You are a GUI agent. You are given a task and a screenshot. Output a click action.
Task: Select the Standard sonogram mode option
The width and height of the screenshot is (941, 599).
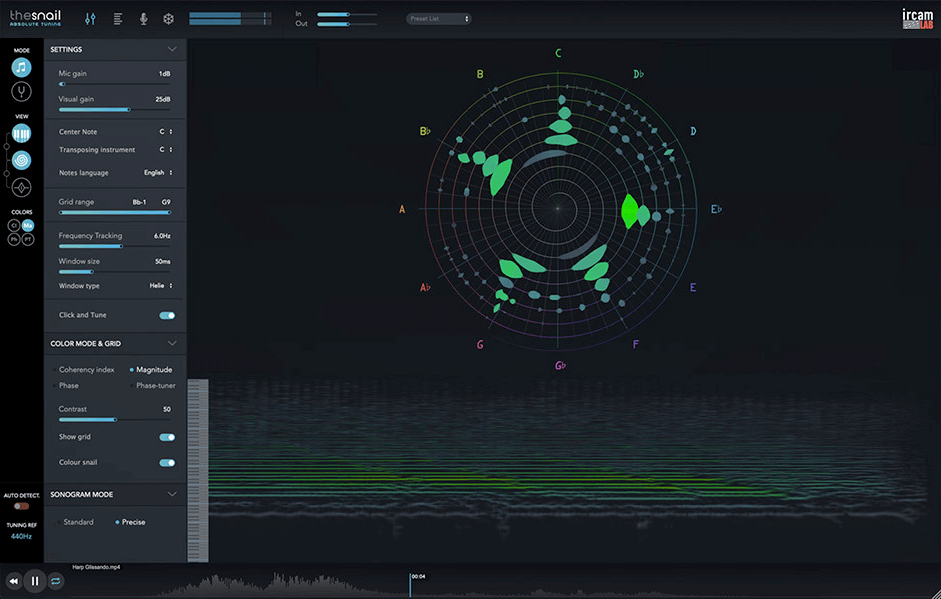(78, 522)
